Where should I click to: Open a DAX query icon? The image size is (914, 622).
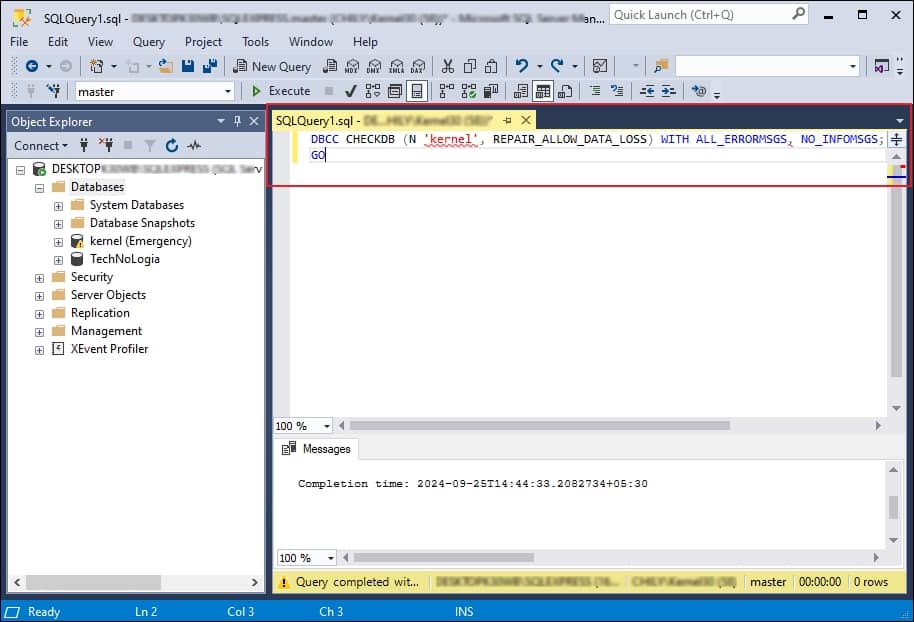point(418,66)
